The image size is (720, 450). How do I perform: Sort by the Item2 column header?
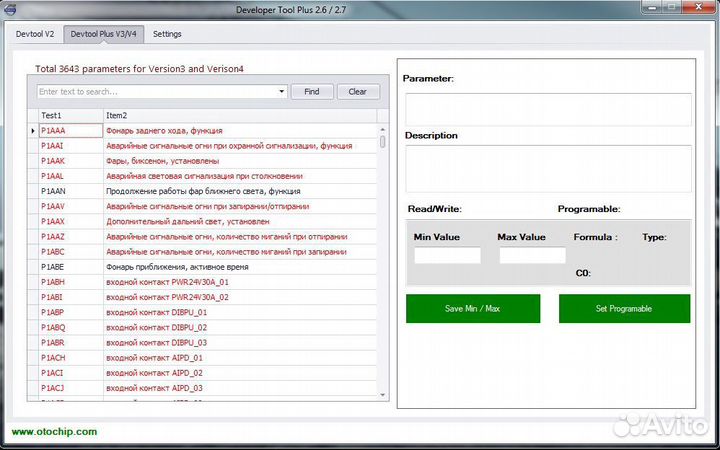coord(240,116)
